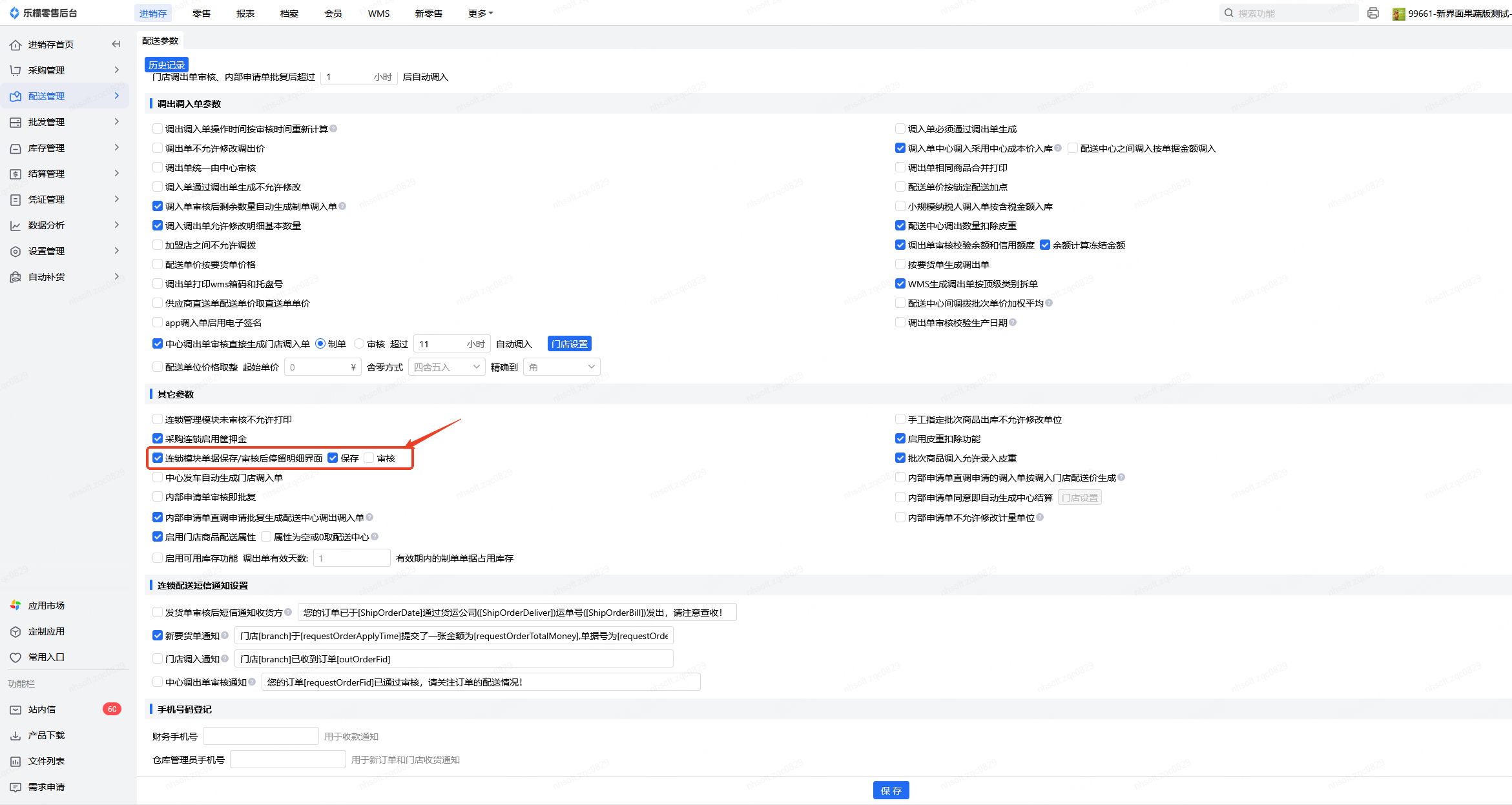Switch to the 报表 top menu
The height and width of the screenshot is (805, 1512).
click(245, 13)
